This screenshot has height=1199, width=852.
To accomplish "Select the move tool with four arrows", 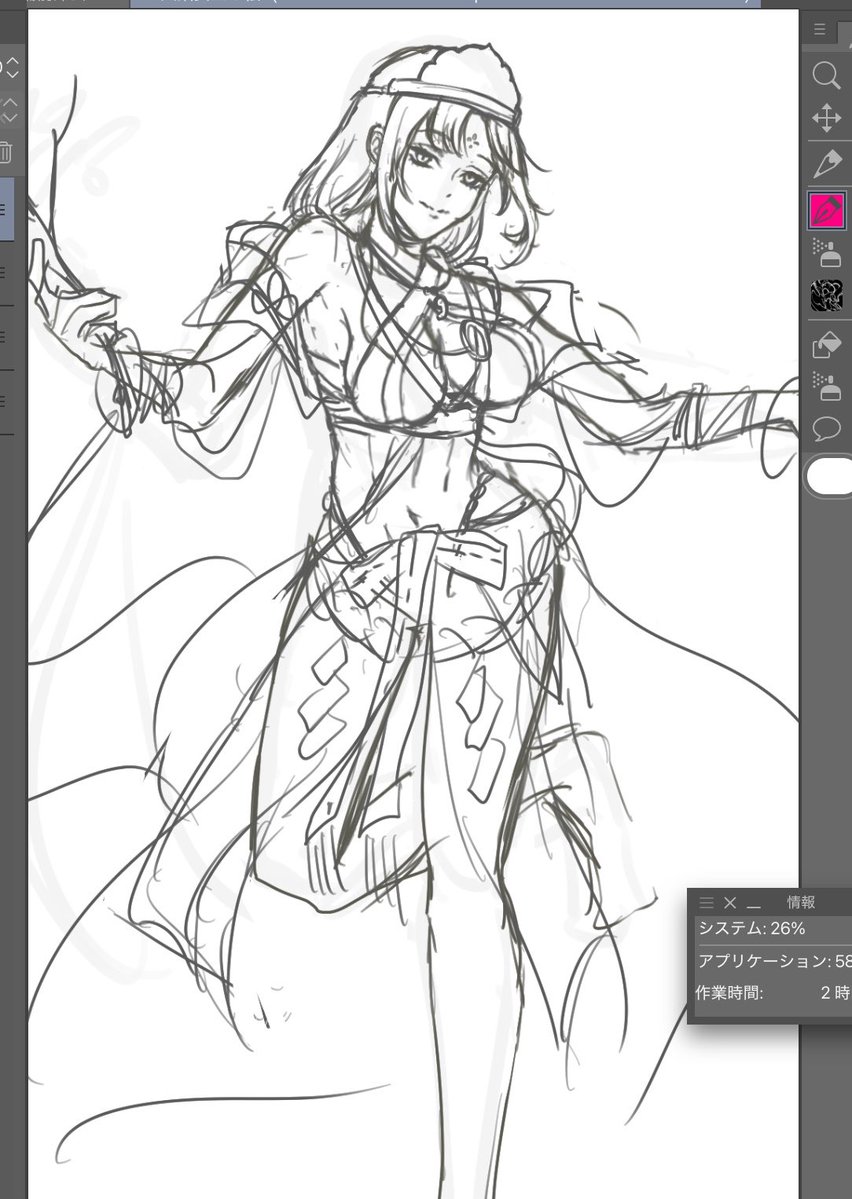I will (826, 119).
